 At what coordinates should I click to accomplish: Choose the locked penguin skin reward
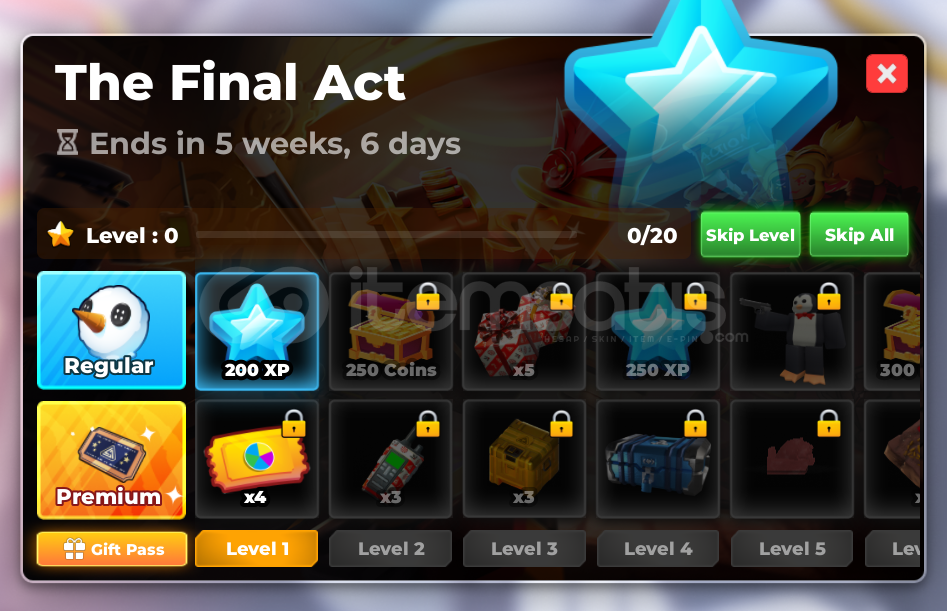tap(792, 331)
